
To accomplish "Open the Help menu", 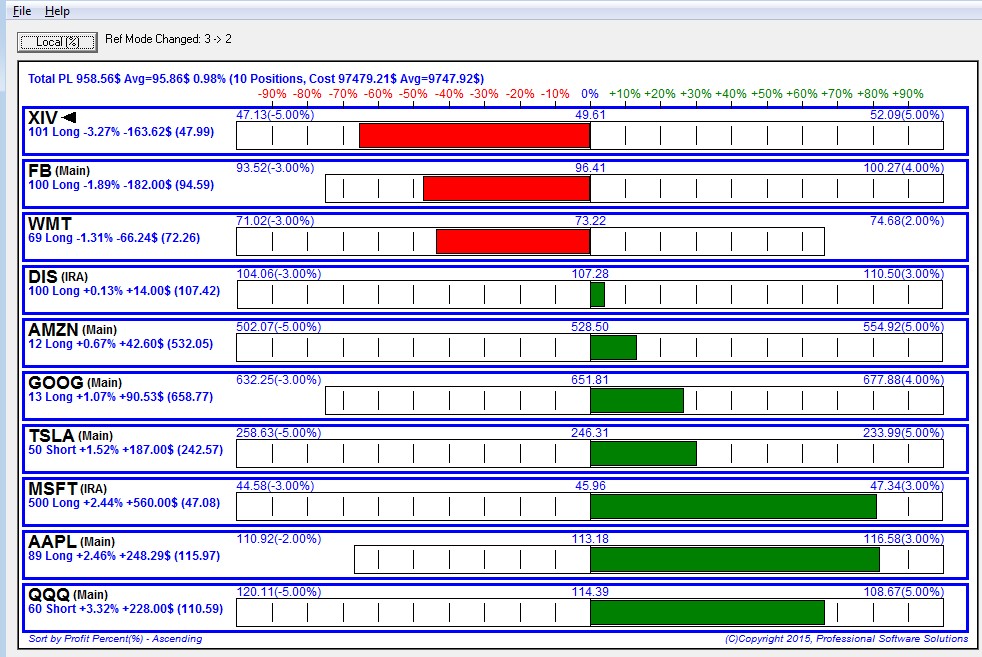I will pyautogui.click(x=57, y=11).
